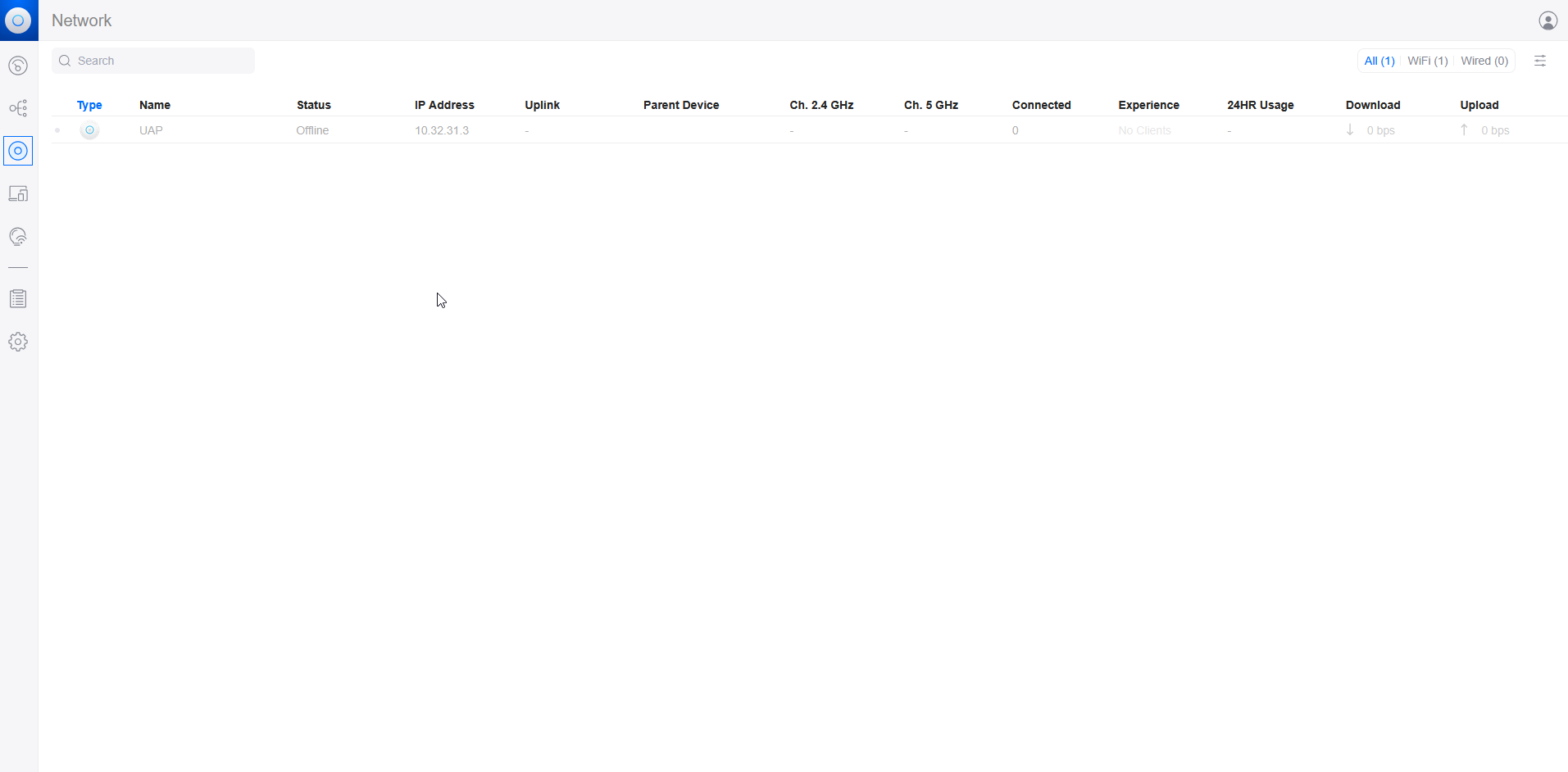1568x772 pixels.
Task: Open the Topology view icon
Action: [18, 108]
